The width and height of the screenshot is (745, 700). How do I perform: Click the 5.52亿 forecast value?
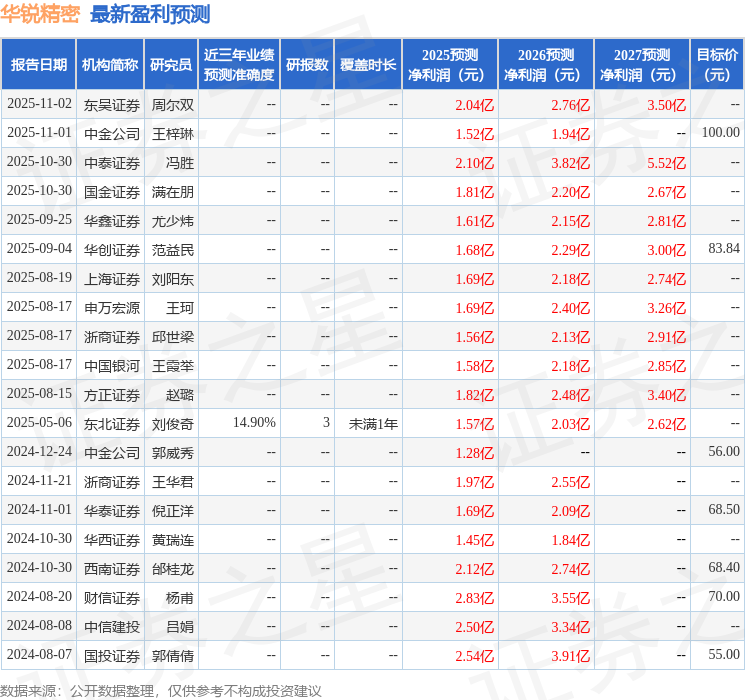tap(667, 163)
